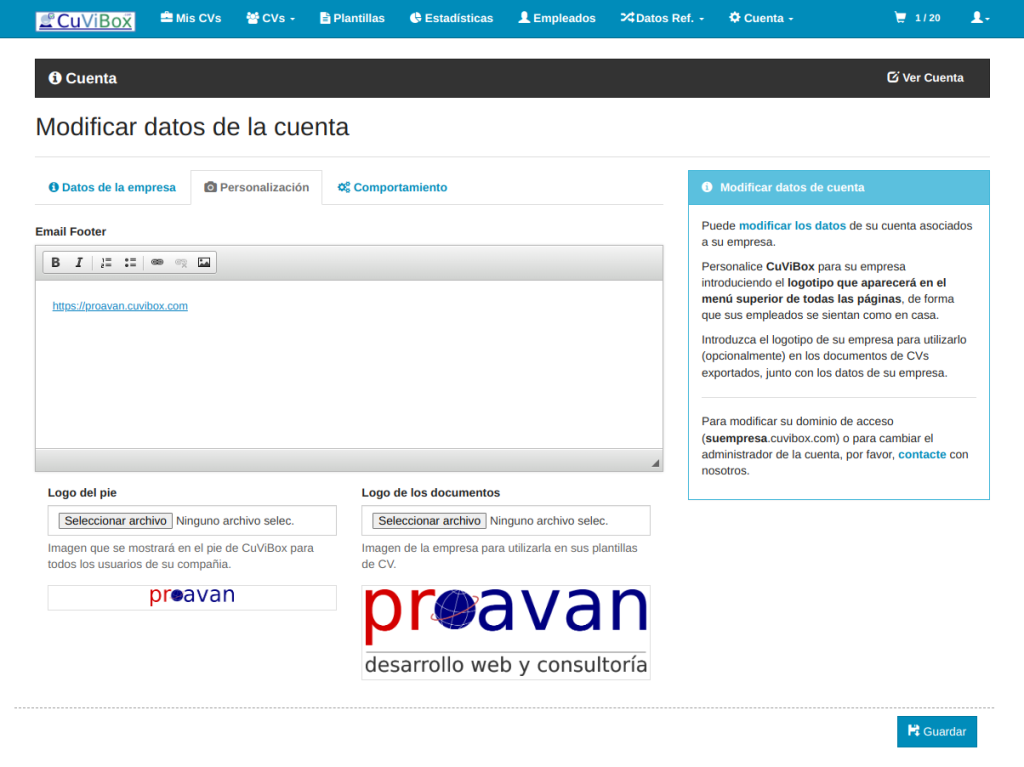Open the Plantillas menu item

352,18
